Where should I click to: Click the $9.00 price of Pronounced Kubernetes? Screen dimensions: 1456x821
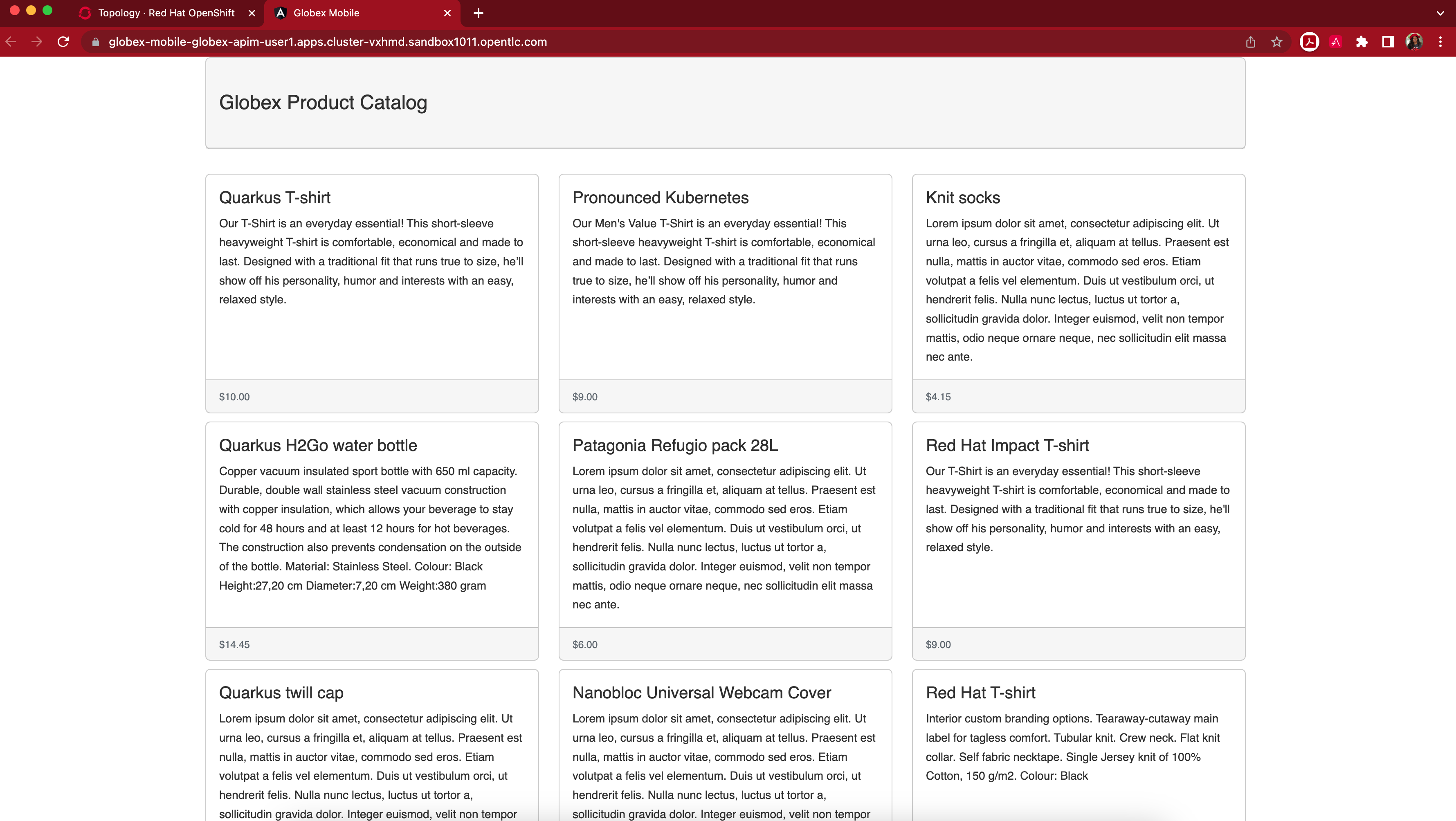click(584, 397)
